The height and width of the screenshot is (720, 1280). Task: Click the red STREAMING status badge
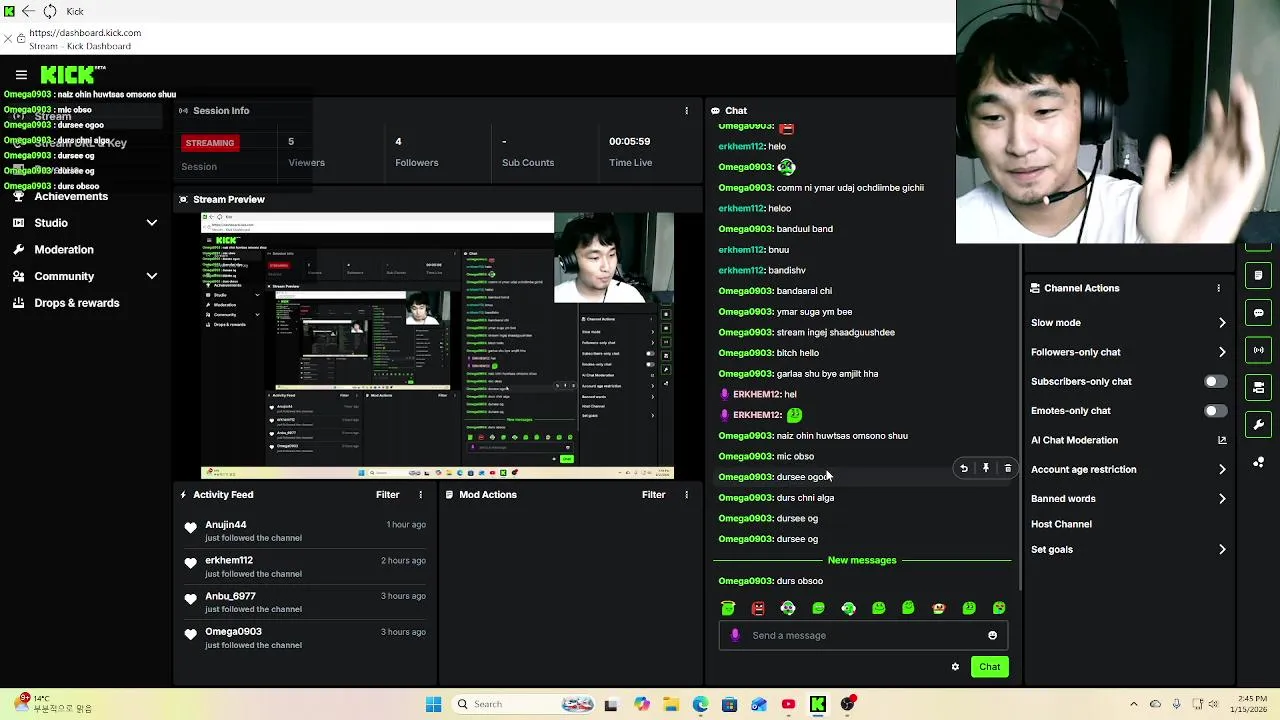[210, 143]
